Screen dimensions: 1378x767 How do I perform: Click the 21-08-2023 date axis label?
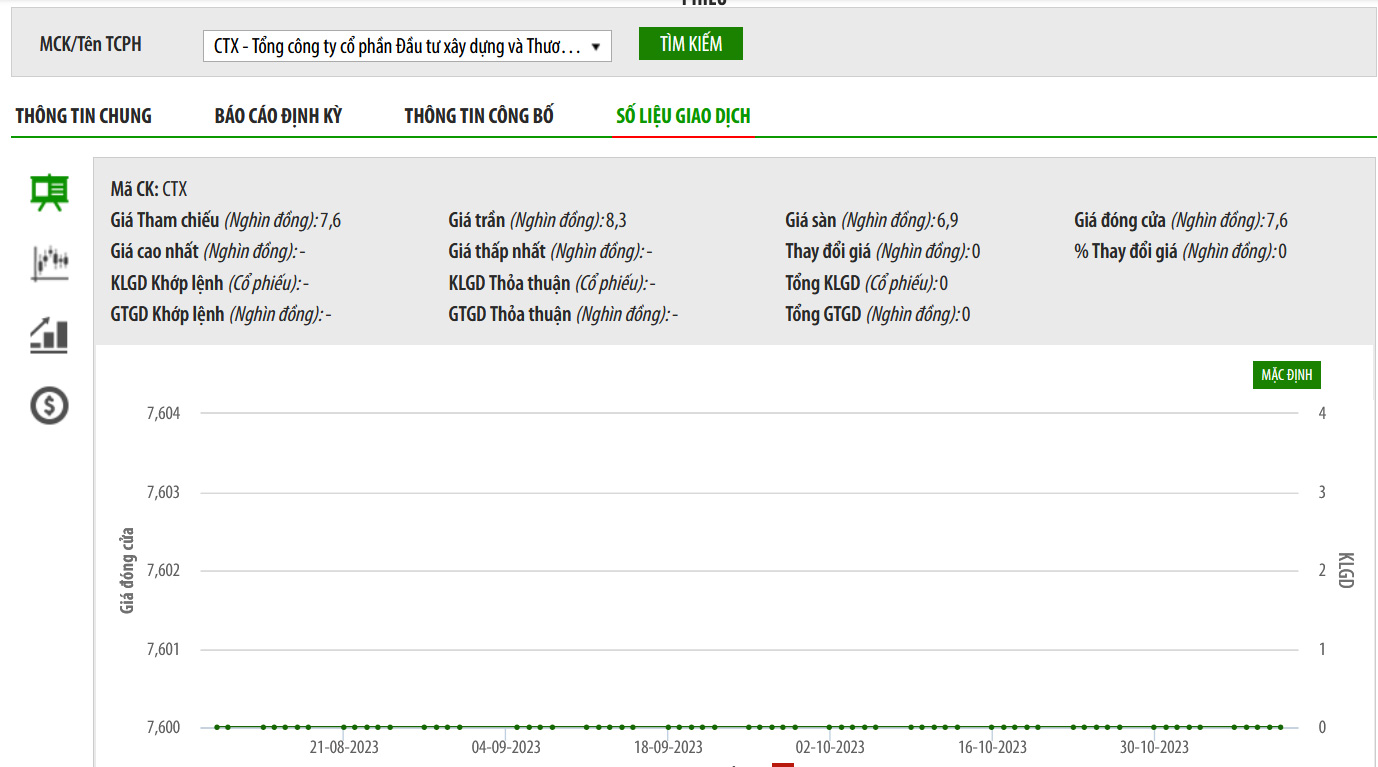pyautogui.click(x=344, y=747)
